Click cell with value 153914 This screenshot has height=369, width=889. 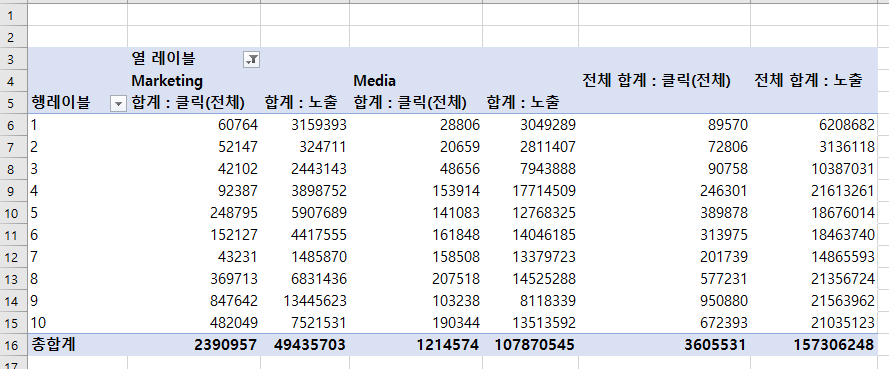[x=416, y=191]
